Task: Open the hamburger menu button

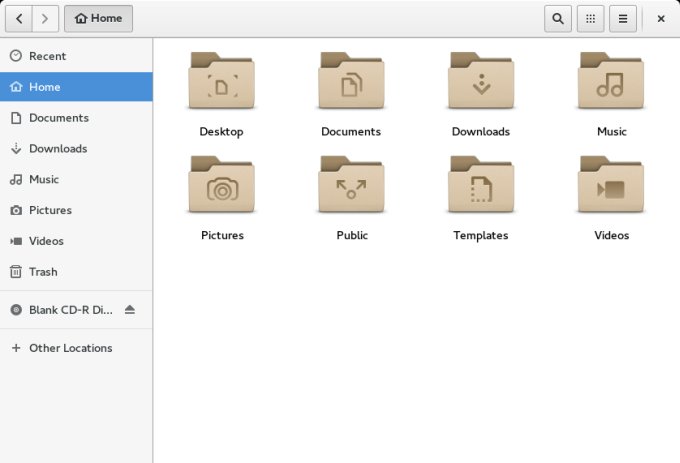Action: [623, 18]
